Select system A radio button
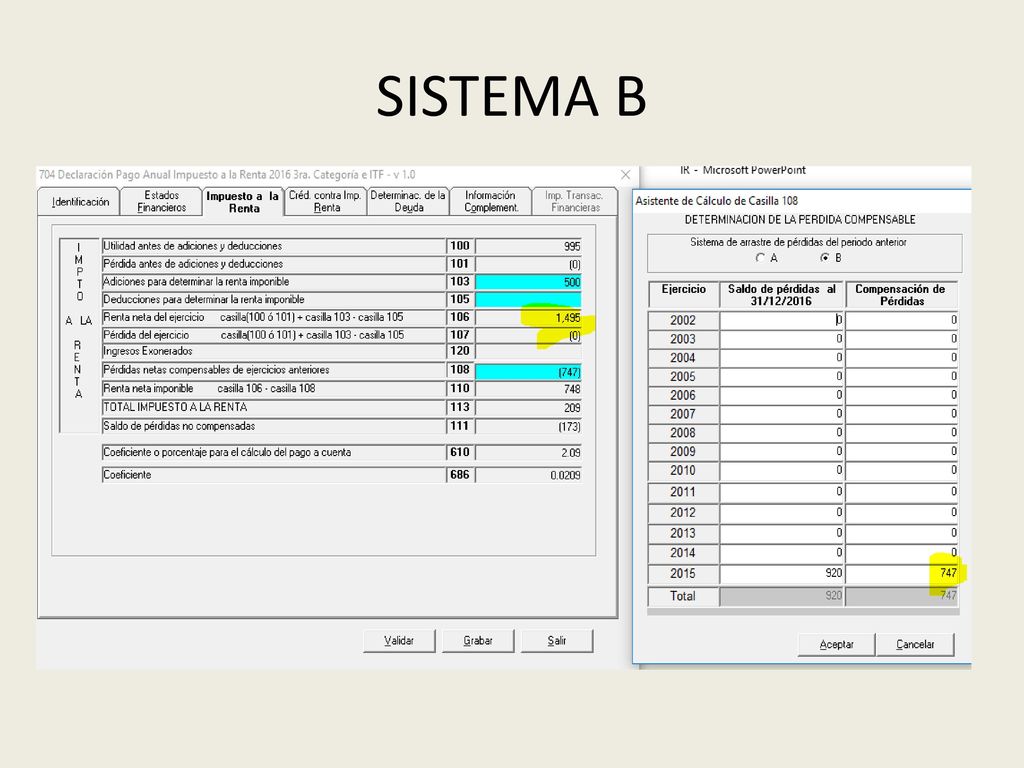The image size is (1024, 768). [x=760, y=258]
